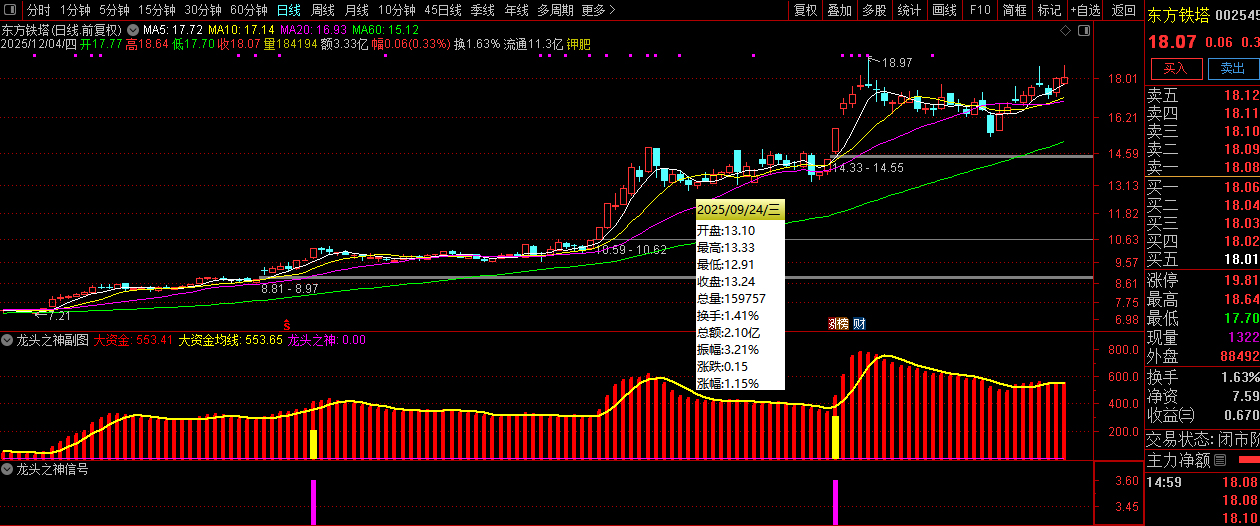Click the blue 卖出 sell button
Screen dimensions: 1260x526
pyautogui.click(x=1233, y=68)
